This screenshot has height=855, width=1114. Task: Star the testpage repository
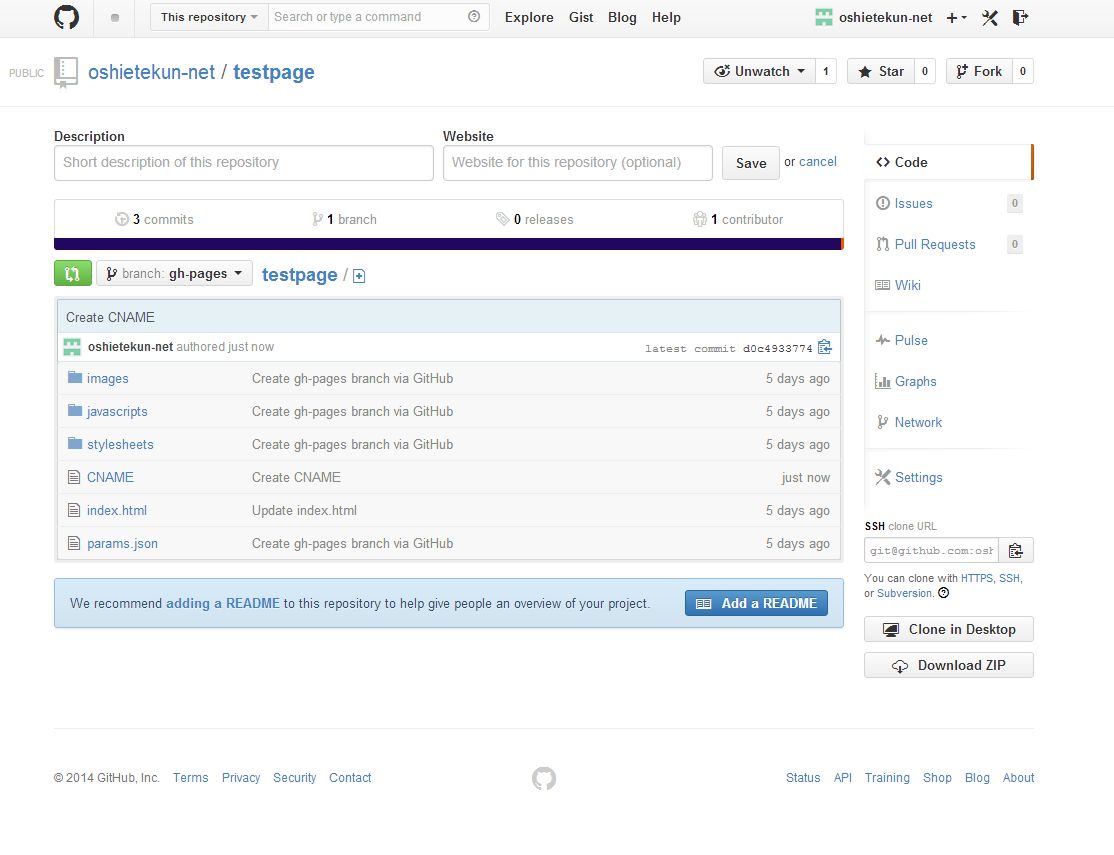pos(881,71)
